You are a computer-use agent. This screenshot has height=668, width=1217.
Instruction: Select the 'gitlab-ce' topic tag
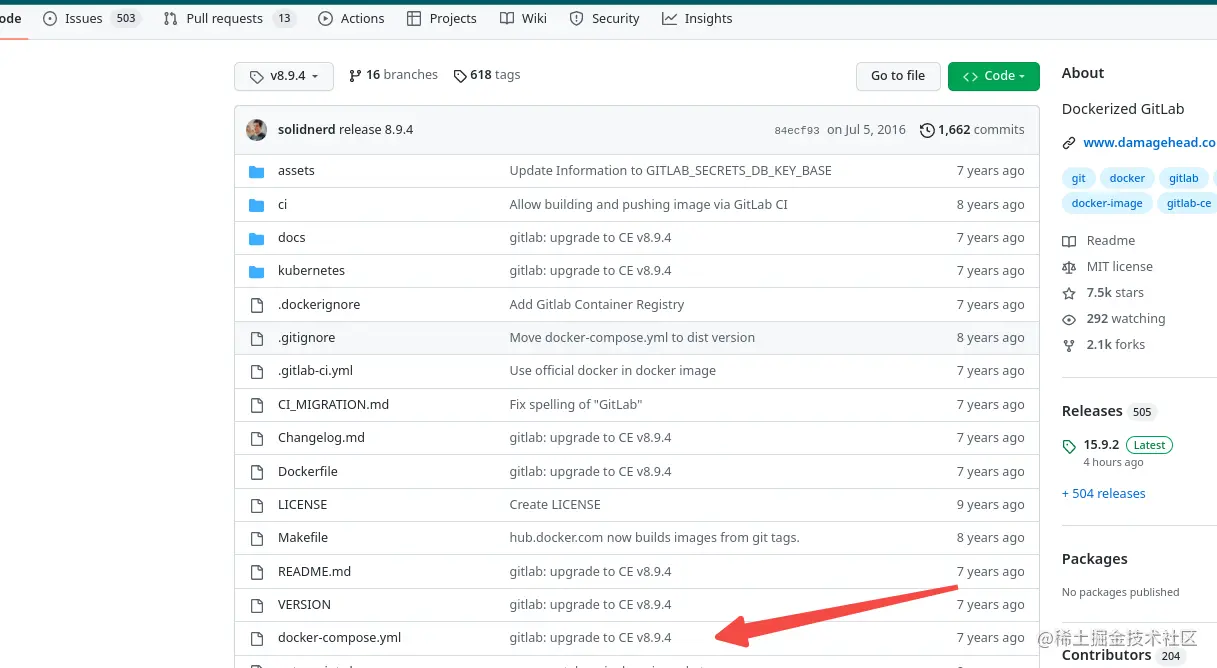[x=1188, y=203]
